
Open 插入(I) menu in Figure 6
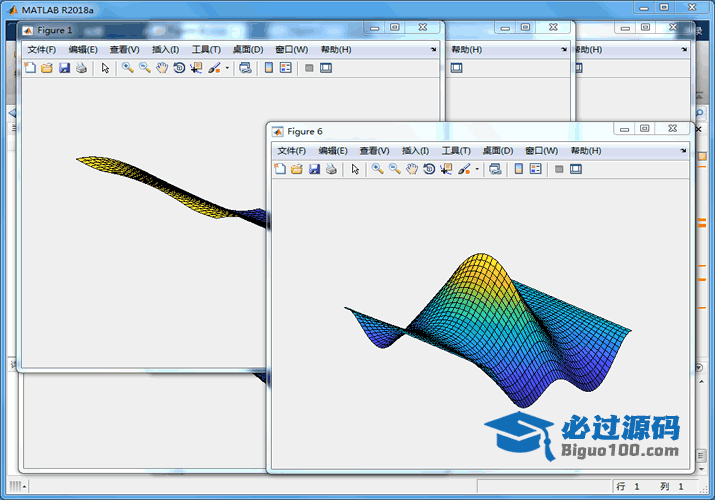point(415,151)
